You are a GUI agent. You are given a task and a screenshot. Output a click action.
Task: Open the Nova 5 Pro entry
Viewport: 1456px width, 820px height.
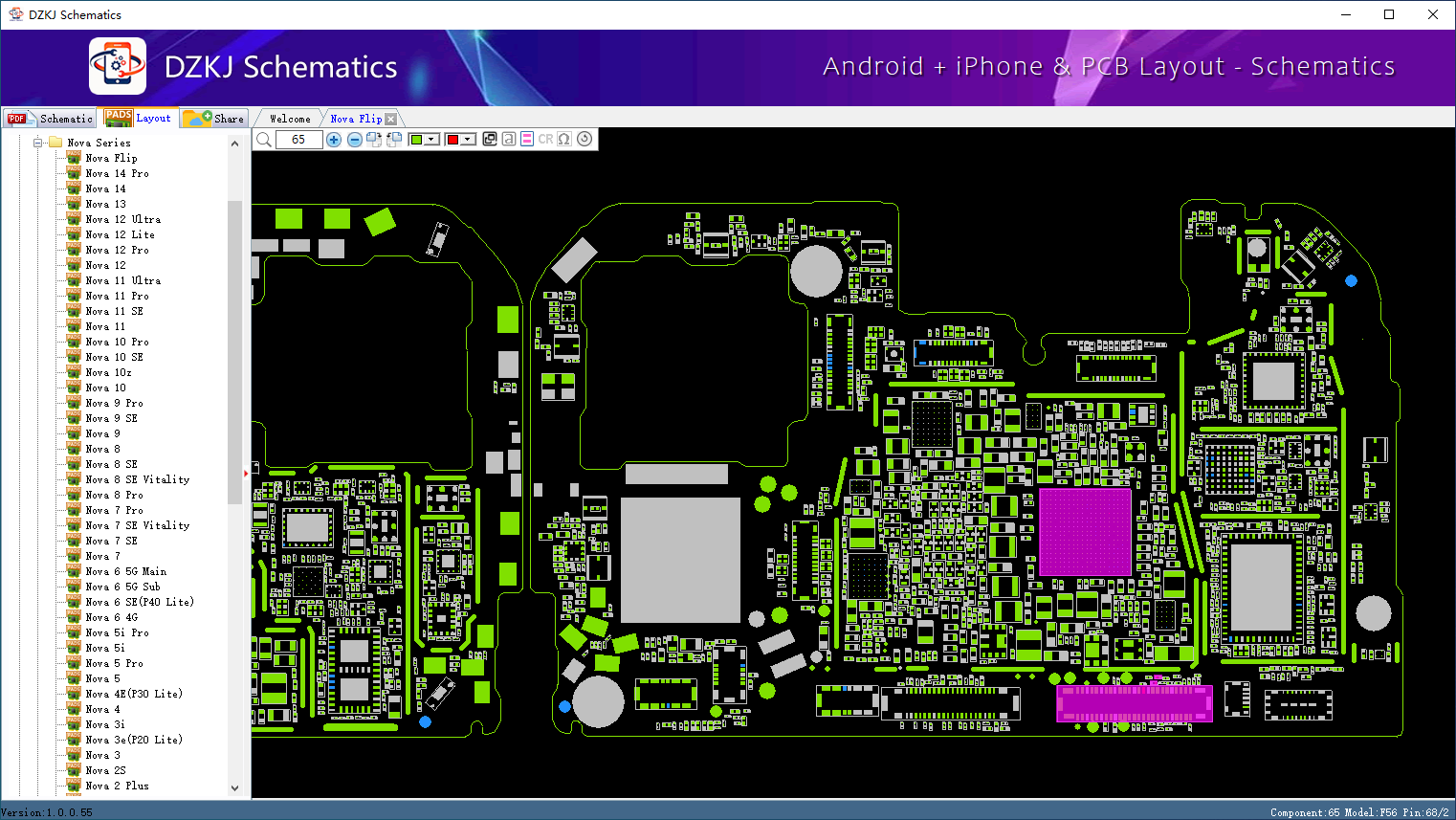114,663
